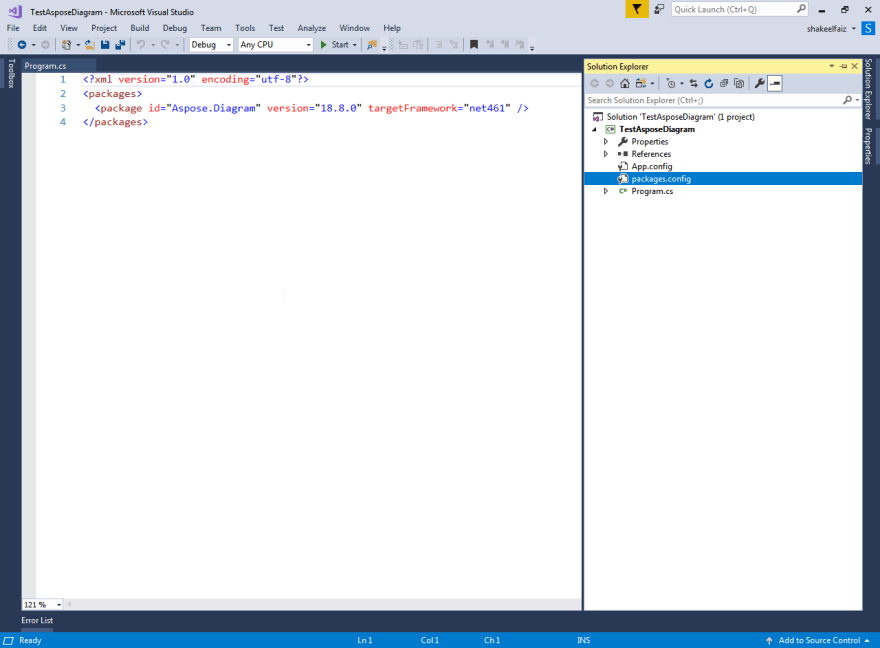Save the current file with the Save icon

click(x=105, y=44)
